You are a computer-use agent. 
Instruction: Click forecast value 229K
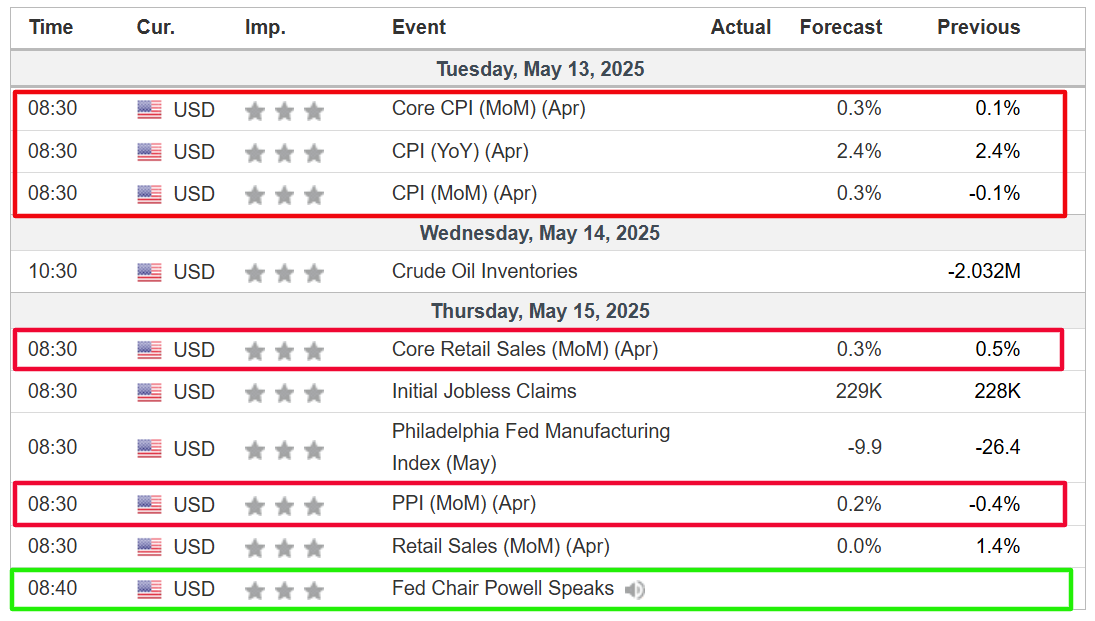[x=859, y=392]
